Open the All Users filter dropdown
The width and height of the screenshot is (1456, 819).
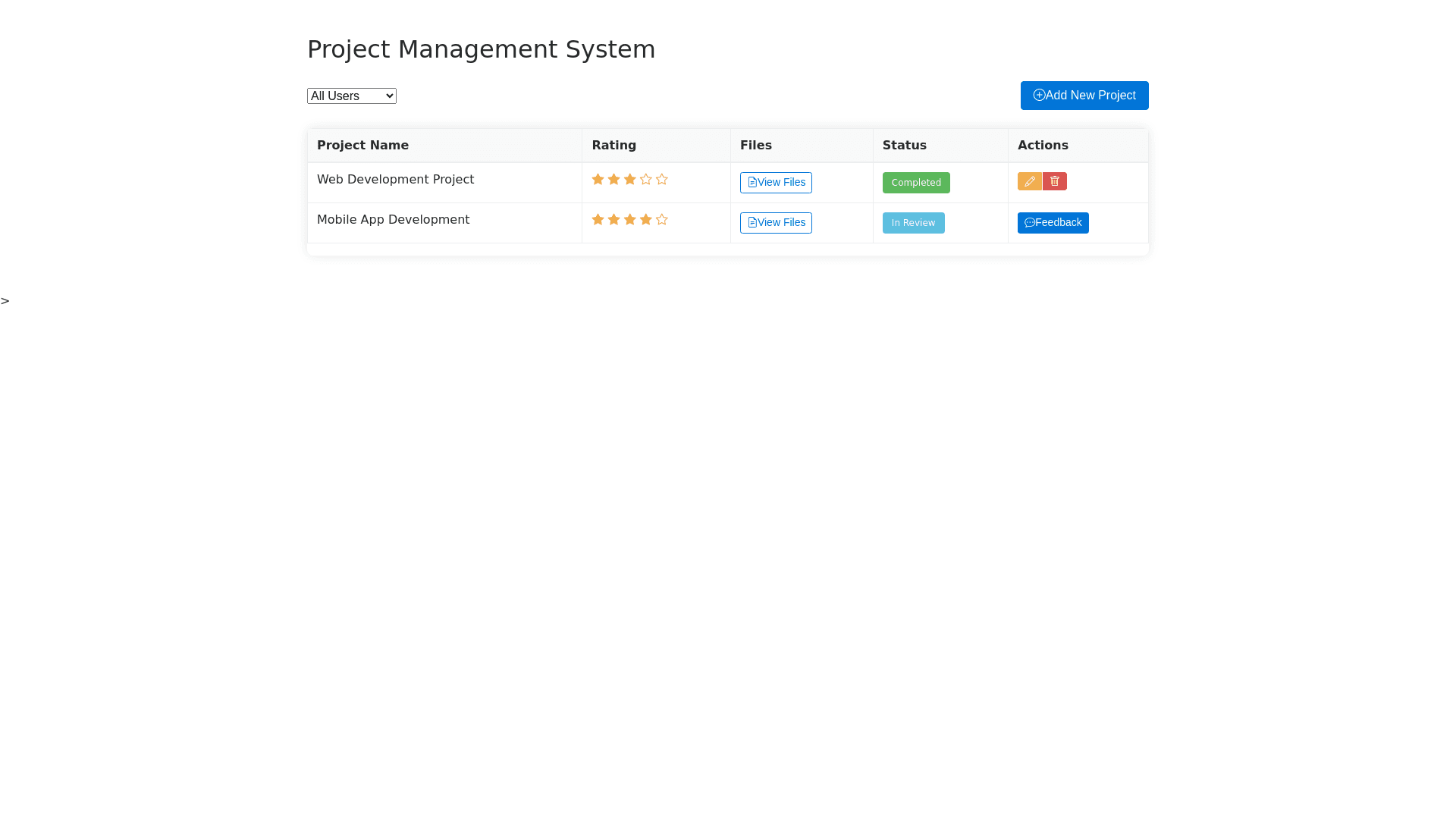351,96
